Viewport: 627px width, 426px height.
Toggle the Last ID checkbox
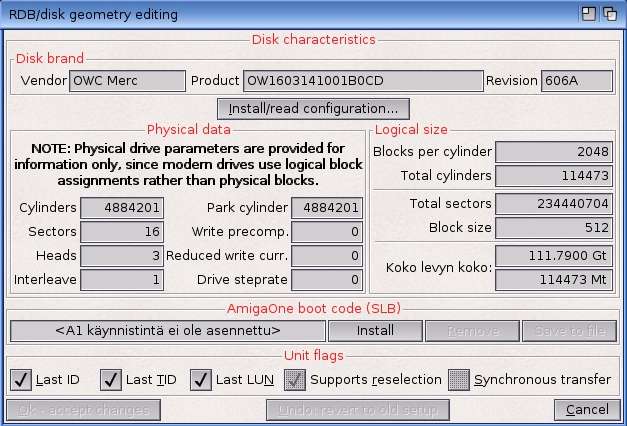[20, 380]
